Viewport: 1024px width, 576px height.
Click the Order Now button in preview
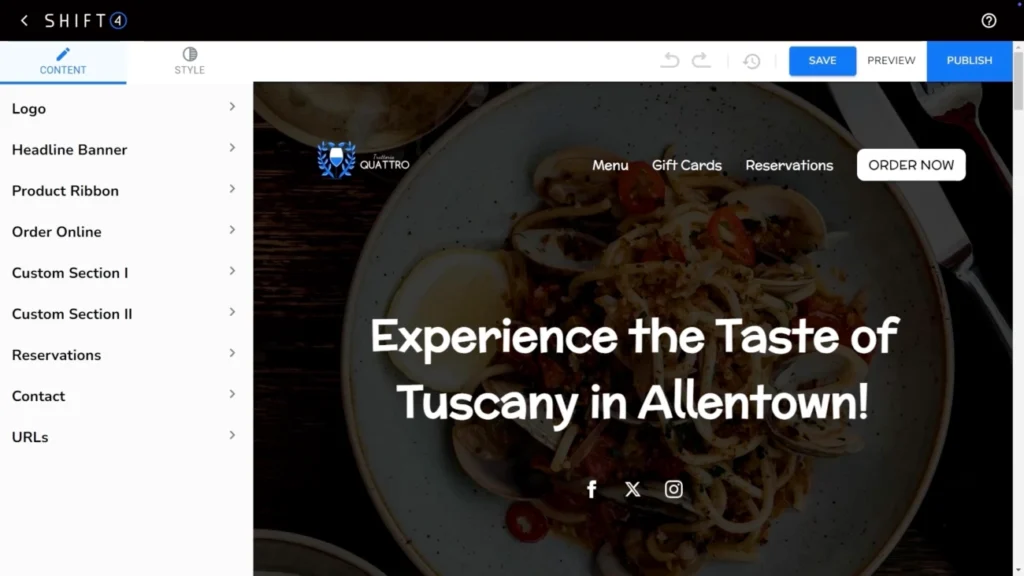tap(911, 165)
